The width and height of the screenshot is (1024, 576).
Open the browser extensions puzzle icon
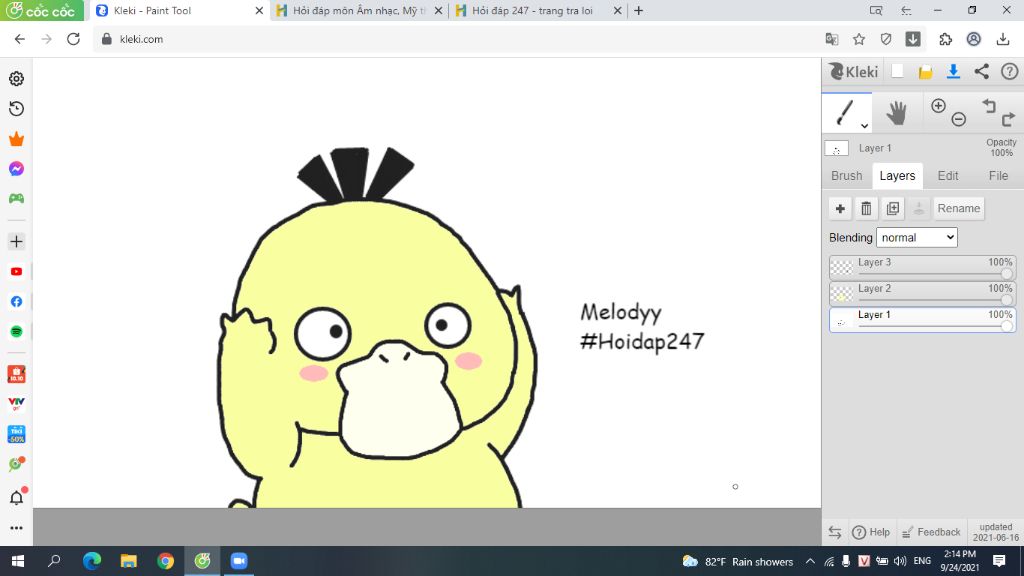point(945,39)
